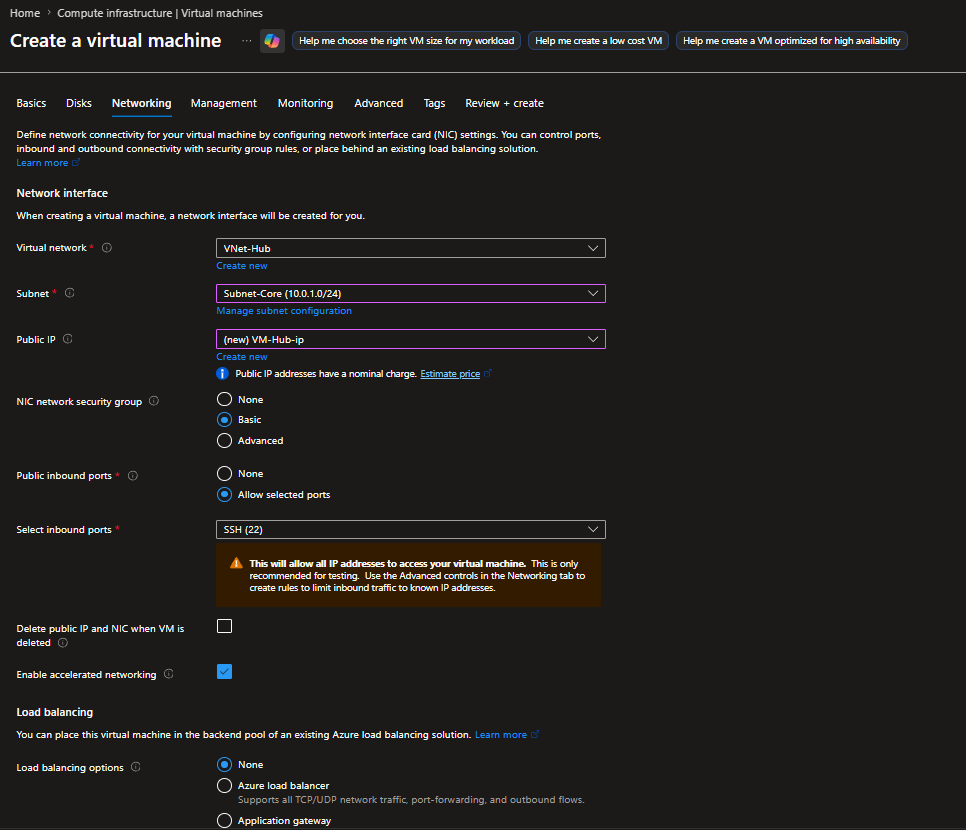Image resolution: width=966 pixels, height=830 pixels.
Task: Click the blue info icon on public IP notice
Action: (x=222, y=373)
